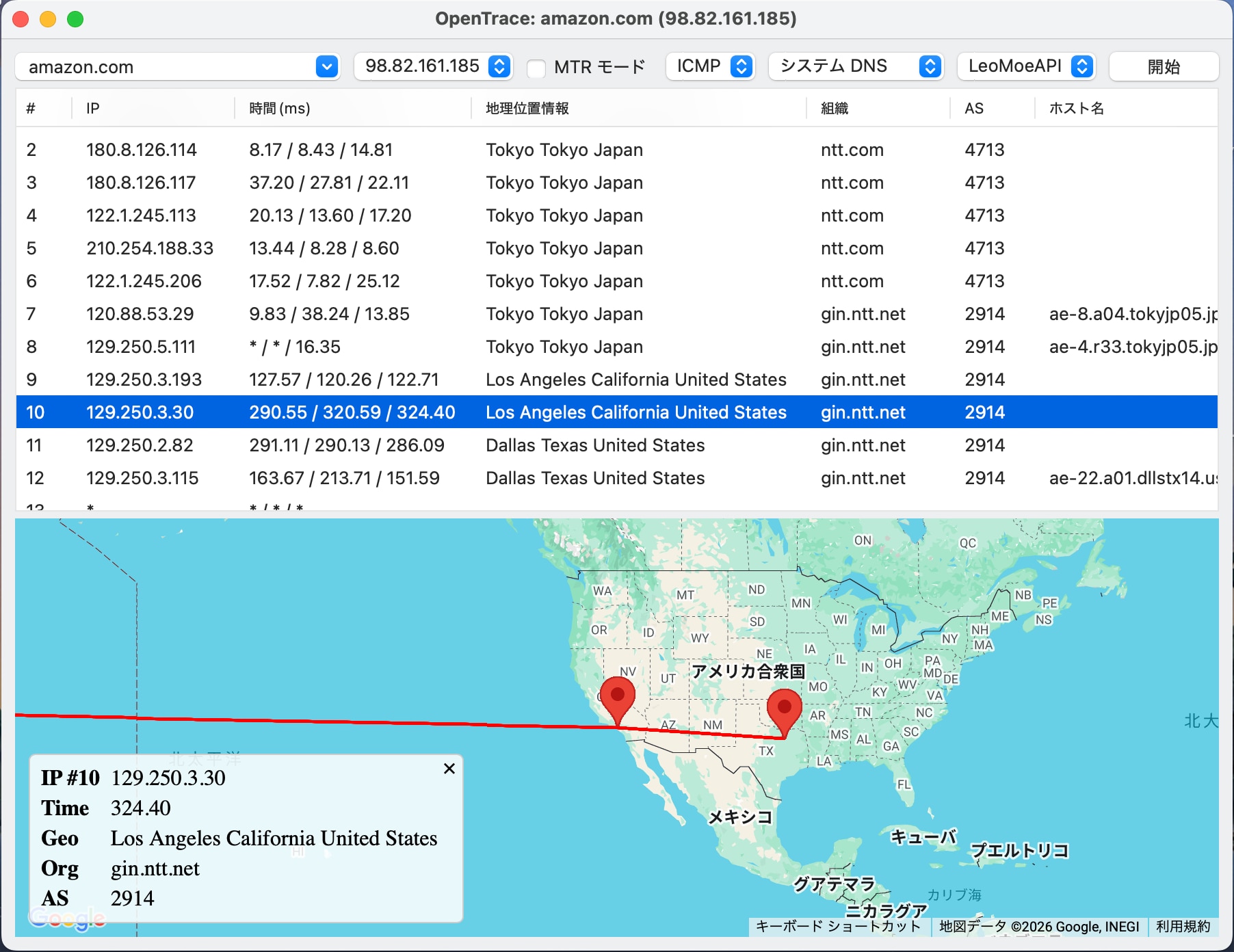Click the yellow minimize window button
The image size is (1234, 952).
(48, 19)
